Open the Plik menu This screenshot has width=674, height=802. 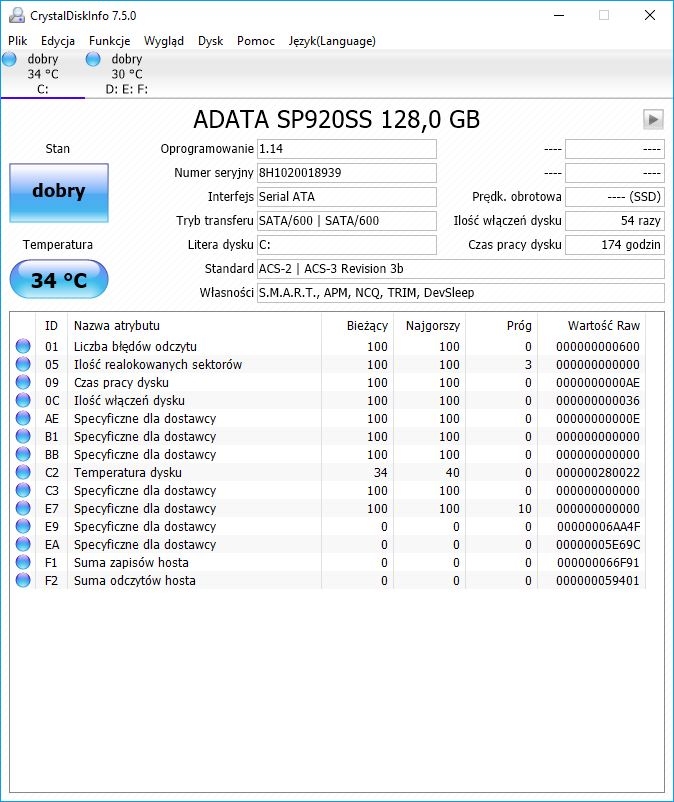pos(17,41)
